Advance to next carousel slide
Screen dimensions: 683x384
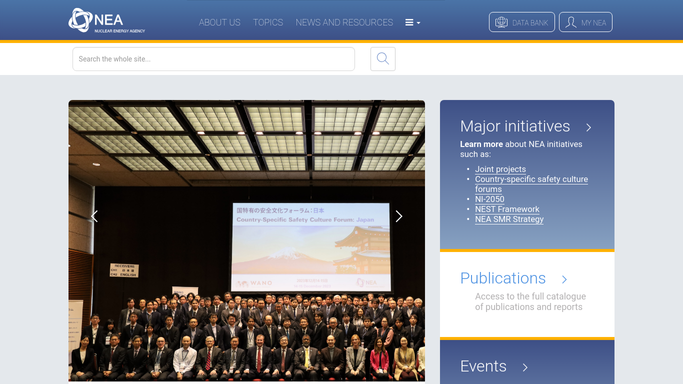click(x=399, y=216)
